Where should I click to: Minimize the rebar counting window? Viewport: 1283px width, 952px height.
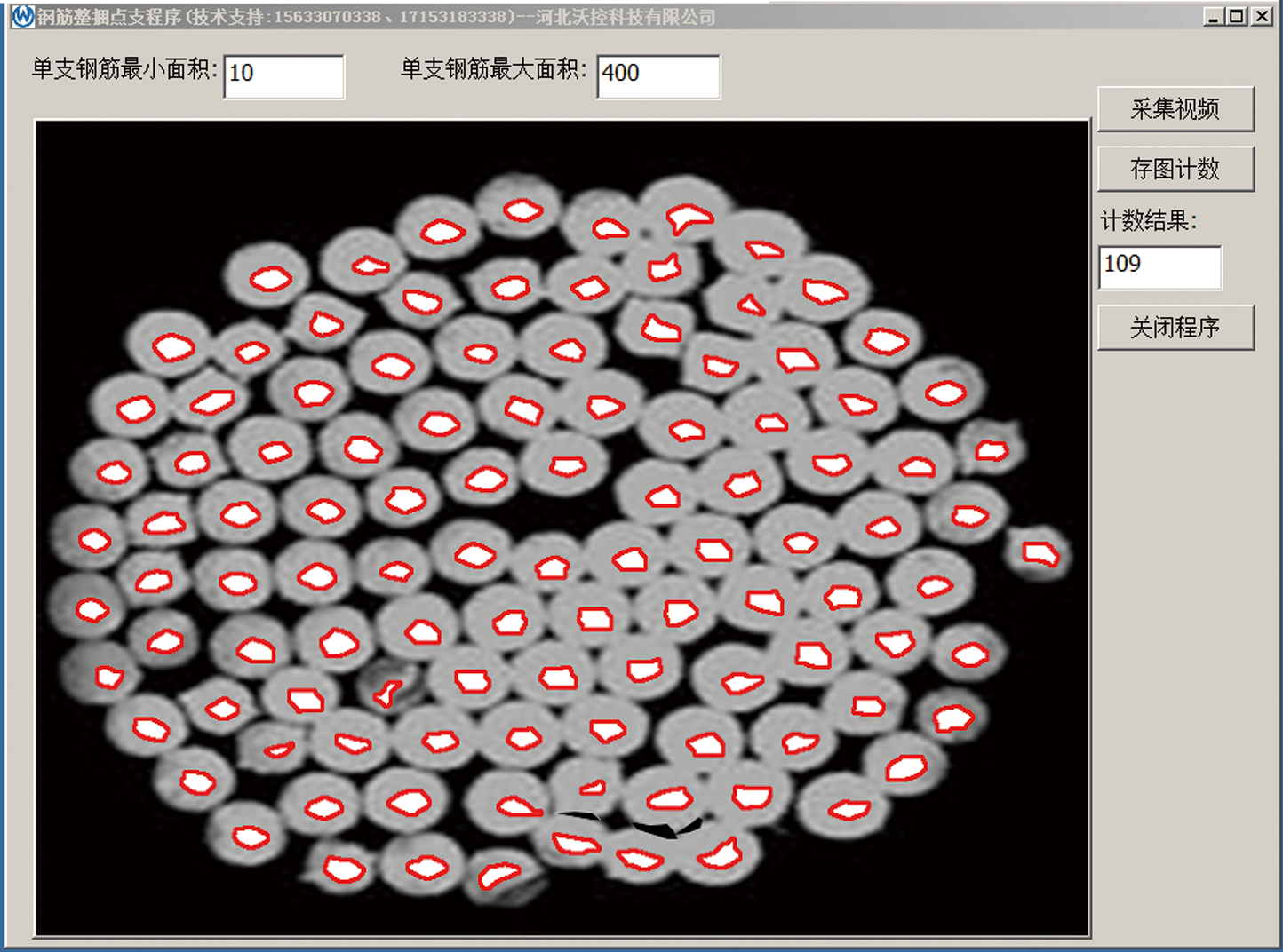(x=1214, y=16)
